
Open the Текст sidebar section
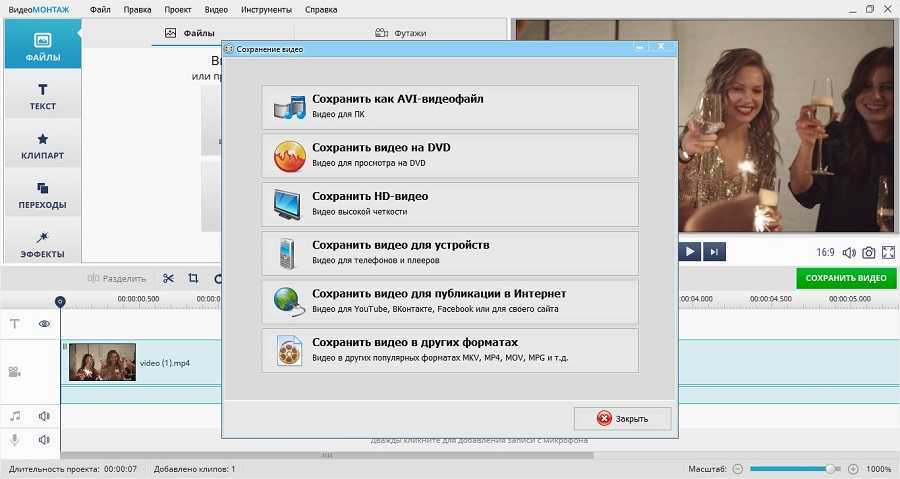point(40,97)
